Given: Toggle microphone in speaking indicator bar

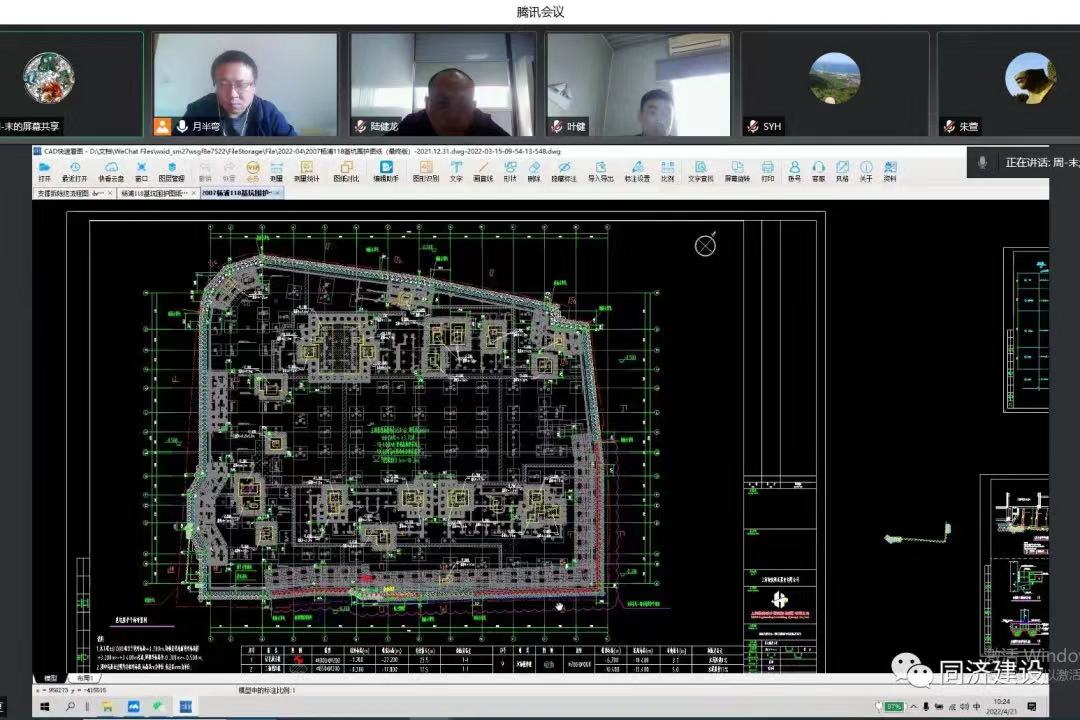Looking at the screenshot, I should (x=983, y=162).
